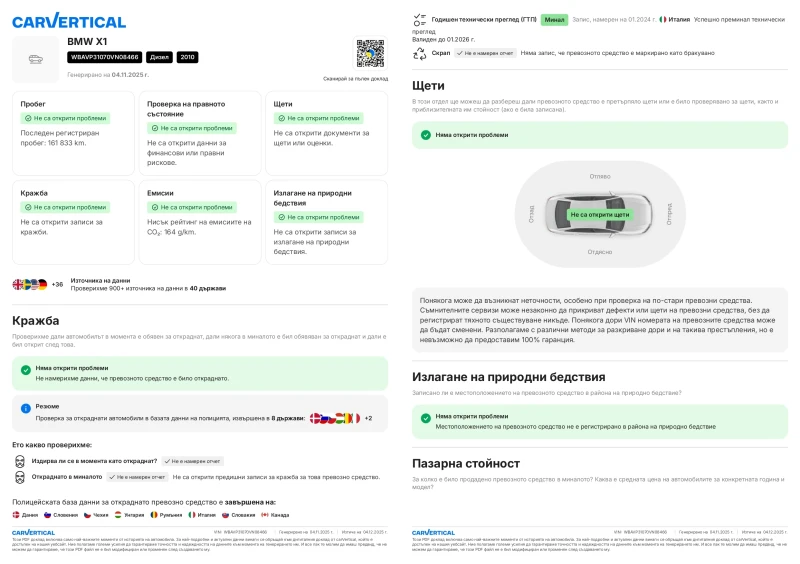Click green checkmark in Щети section banner
The height and width of the screenshot is (564, 800).
pos(426,135)
